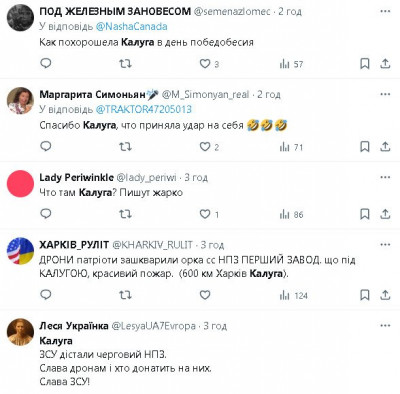Open ХАРКІВ_РУЛІТ profile avatar
This screenshot has height=394, width=400.
pos(20,251)
